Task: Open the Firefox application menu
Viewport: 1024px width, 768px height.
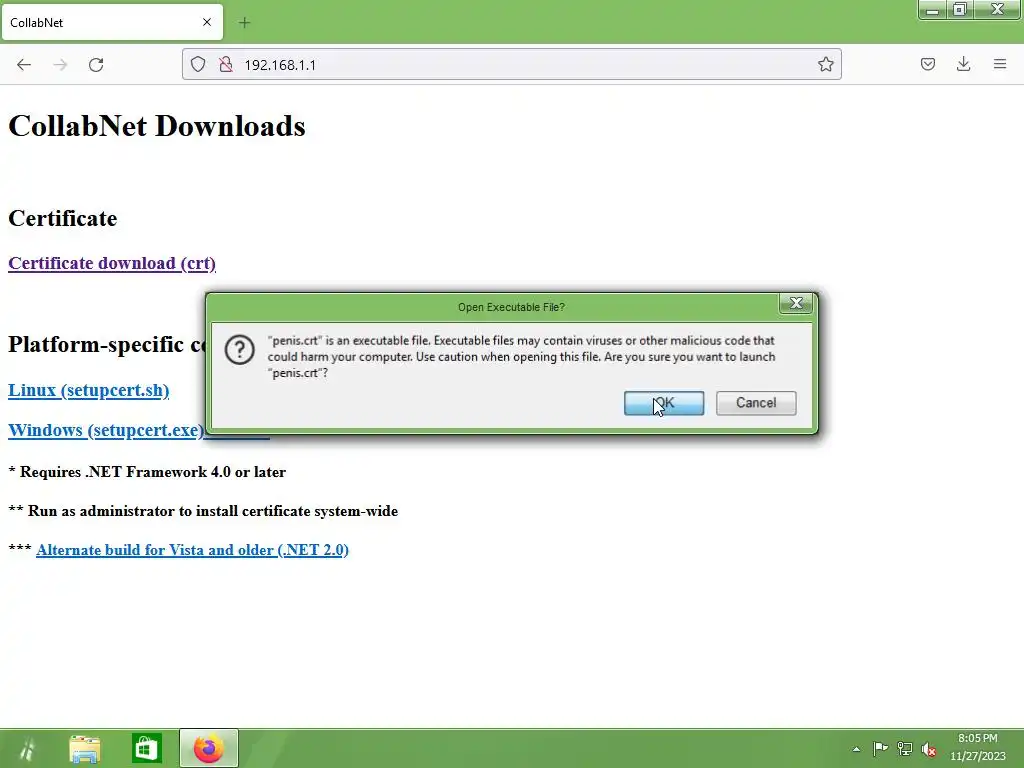Action: 1000,64
